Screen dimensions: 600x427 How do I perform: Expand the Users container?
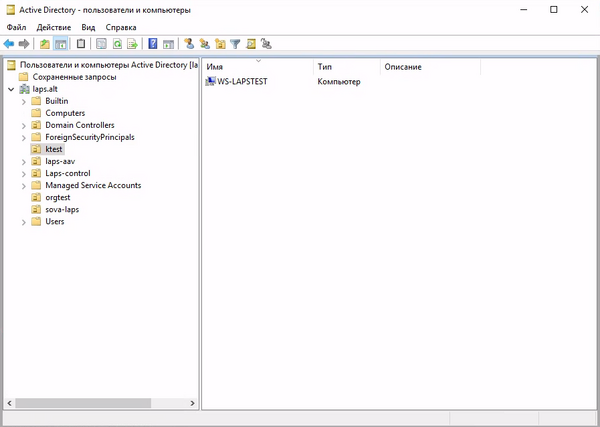tap(24, 222)
